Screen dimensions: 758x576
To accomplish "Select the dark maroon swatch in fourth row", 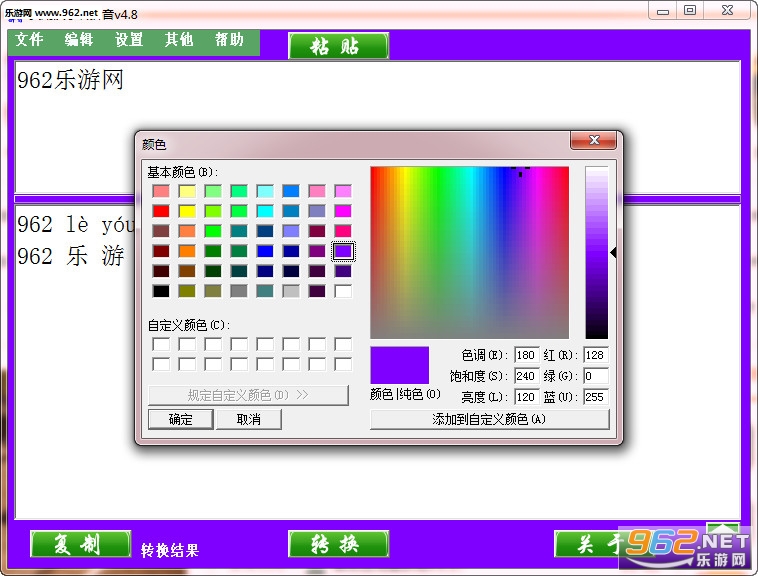I will [161, 251].
